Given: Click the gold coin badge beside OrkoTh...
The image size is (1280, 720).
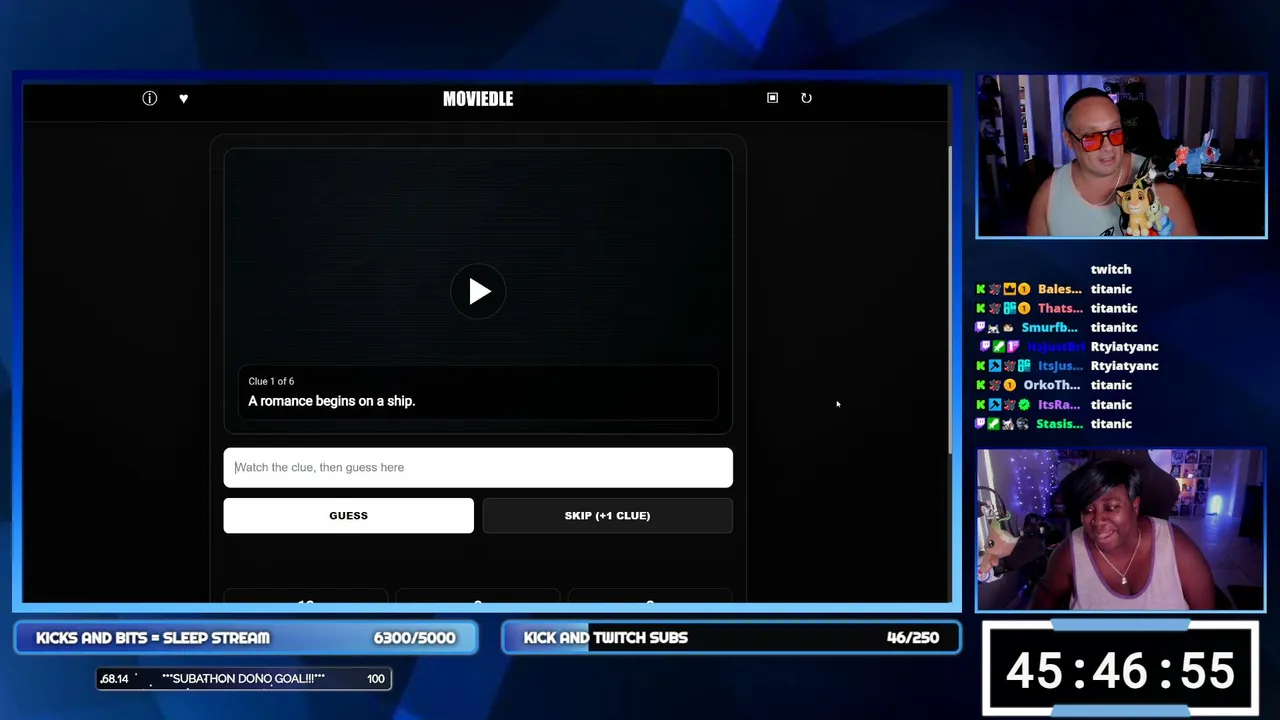Looking at the screenshot, I should (1010, 385).
